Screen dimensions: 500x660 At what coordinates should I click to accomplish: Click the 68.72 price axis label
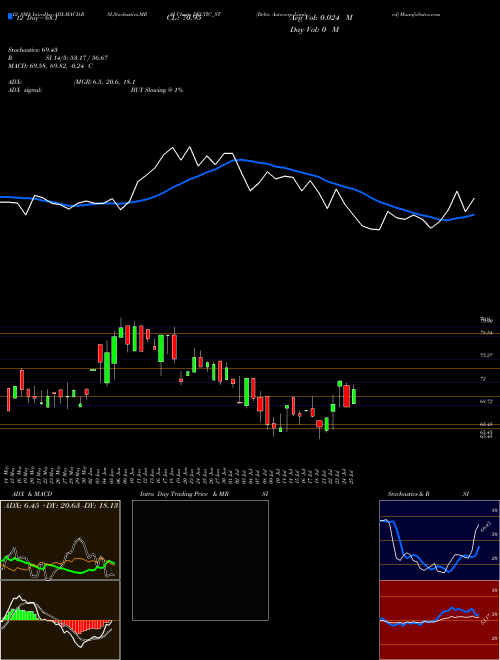tap(486, 402)
